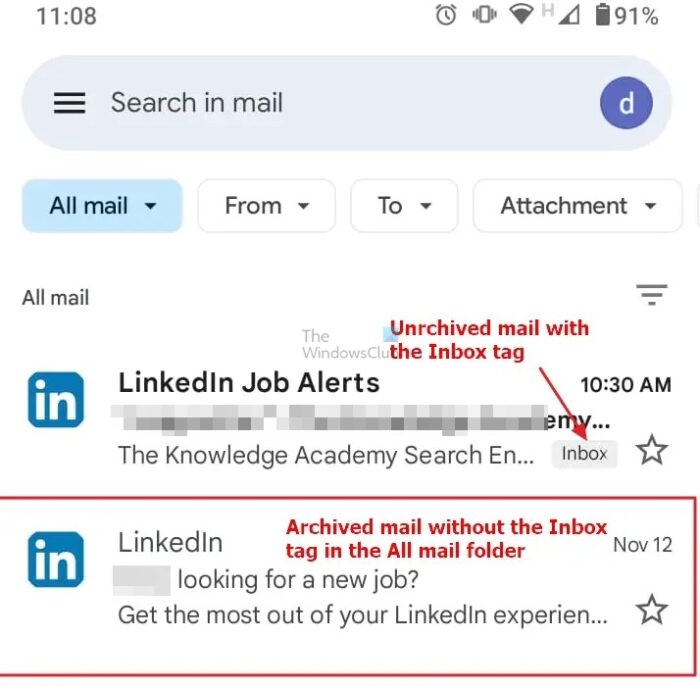Open the LinkedIn Job Alerts email
700x686 pixels.
[330, 418]
